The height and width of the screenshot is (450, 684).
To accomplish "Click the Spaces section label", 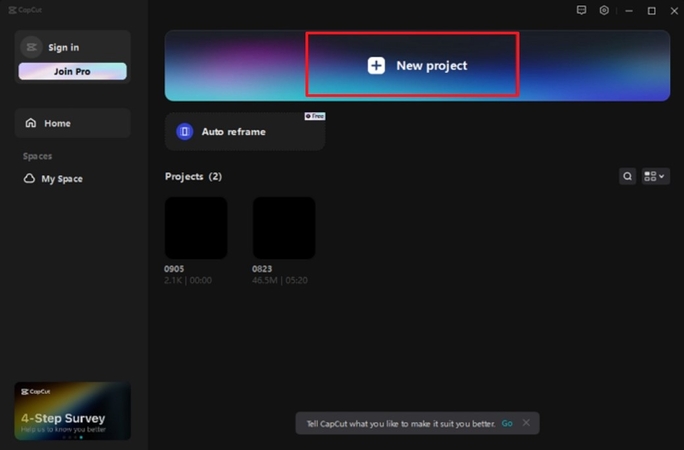I will pyautogui.click(x=38, y=156).
